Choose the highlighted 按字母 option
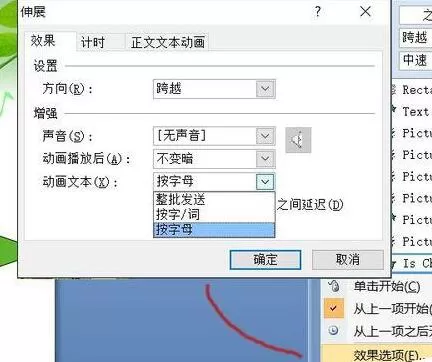Screen dimensions: 432x362 pos(214,230)
